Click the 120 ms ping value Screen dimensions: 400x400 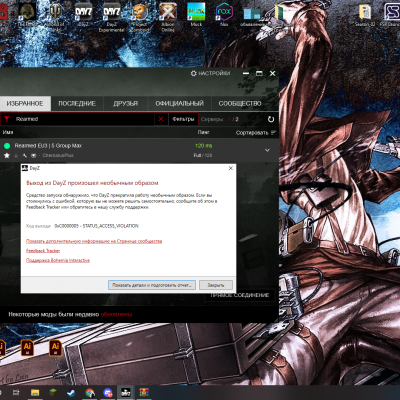click(204, 146)
